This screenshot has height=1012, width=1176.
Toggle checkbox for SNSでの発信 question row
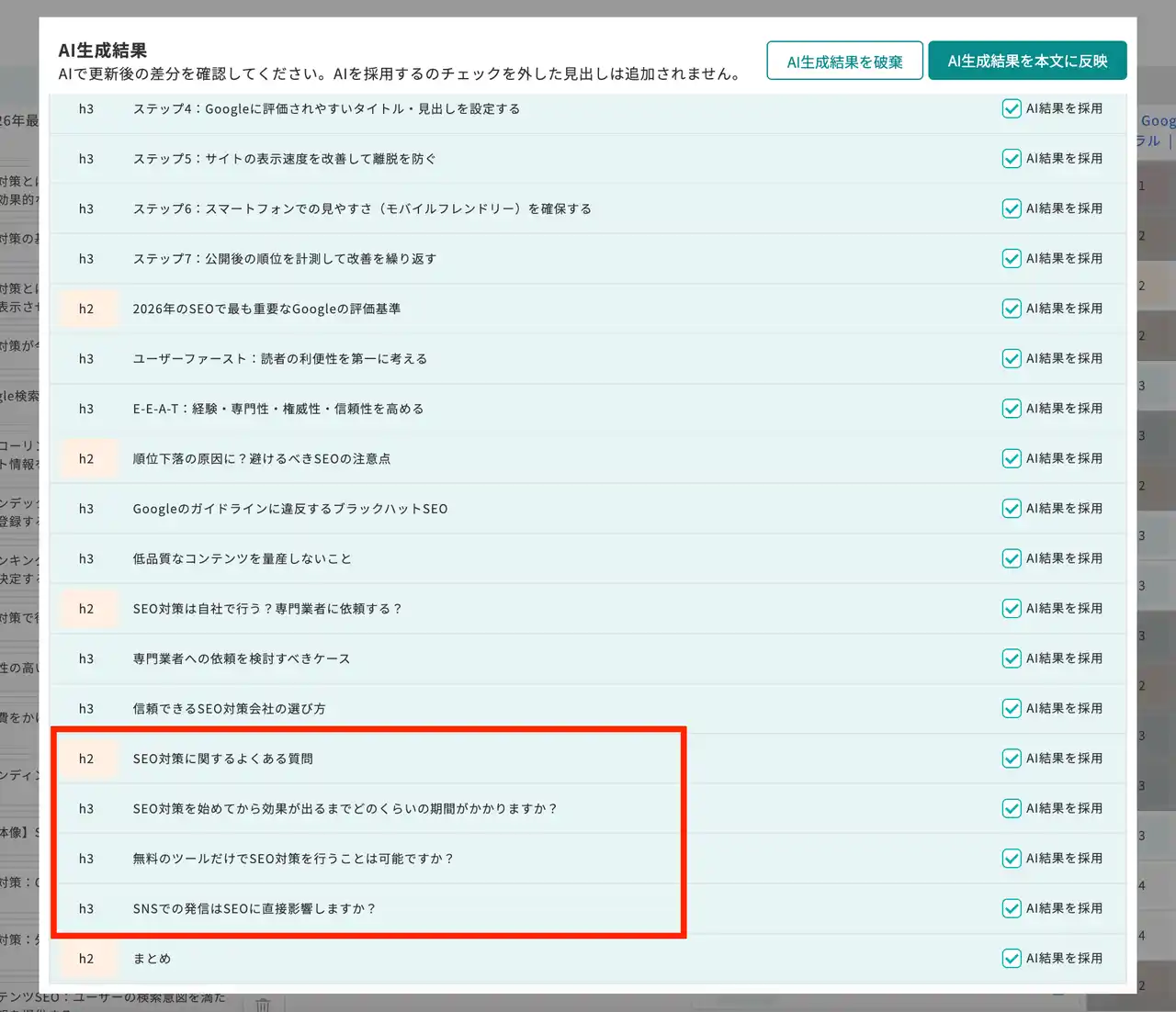click(1012, 909)
